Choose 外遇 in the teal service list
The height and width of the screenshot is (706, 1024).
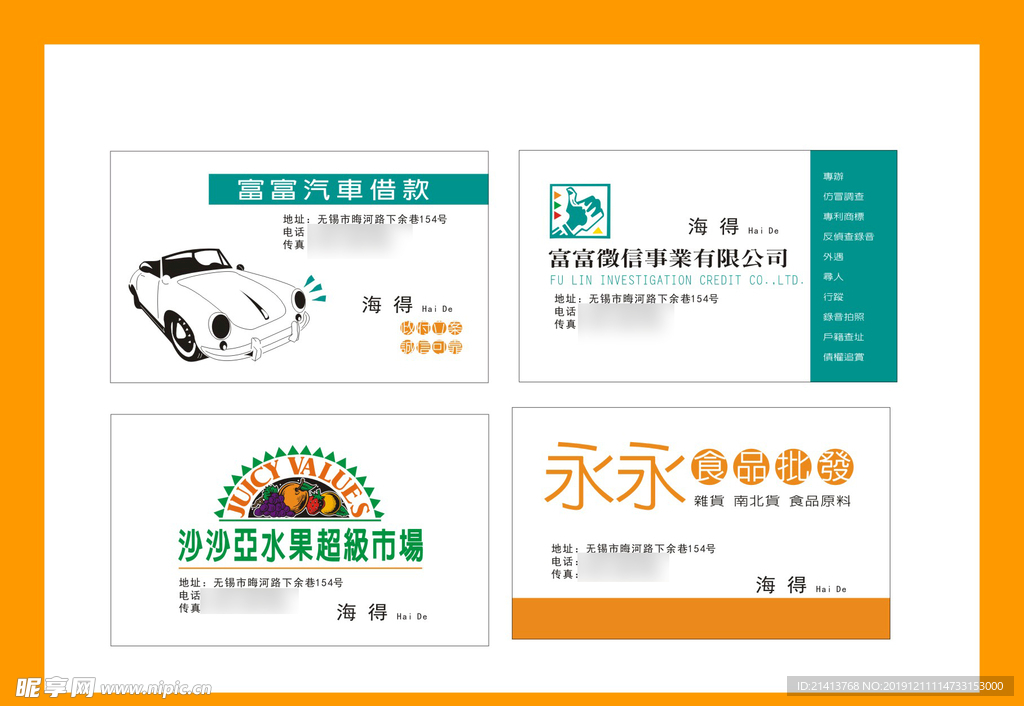coord(833,256)
